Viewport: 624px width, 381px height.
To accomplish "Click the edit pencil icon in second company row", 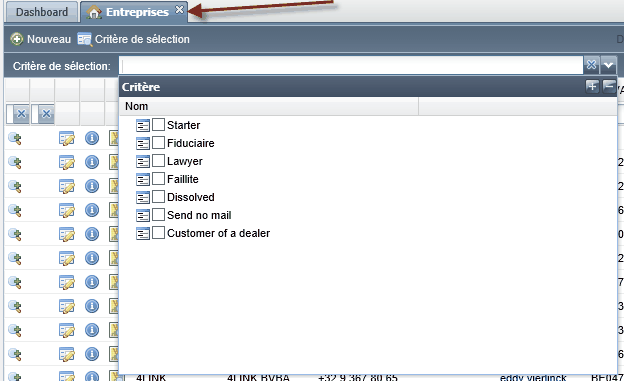I will [x=66, y=162].
